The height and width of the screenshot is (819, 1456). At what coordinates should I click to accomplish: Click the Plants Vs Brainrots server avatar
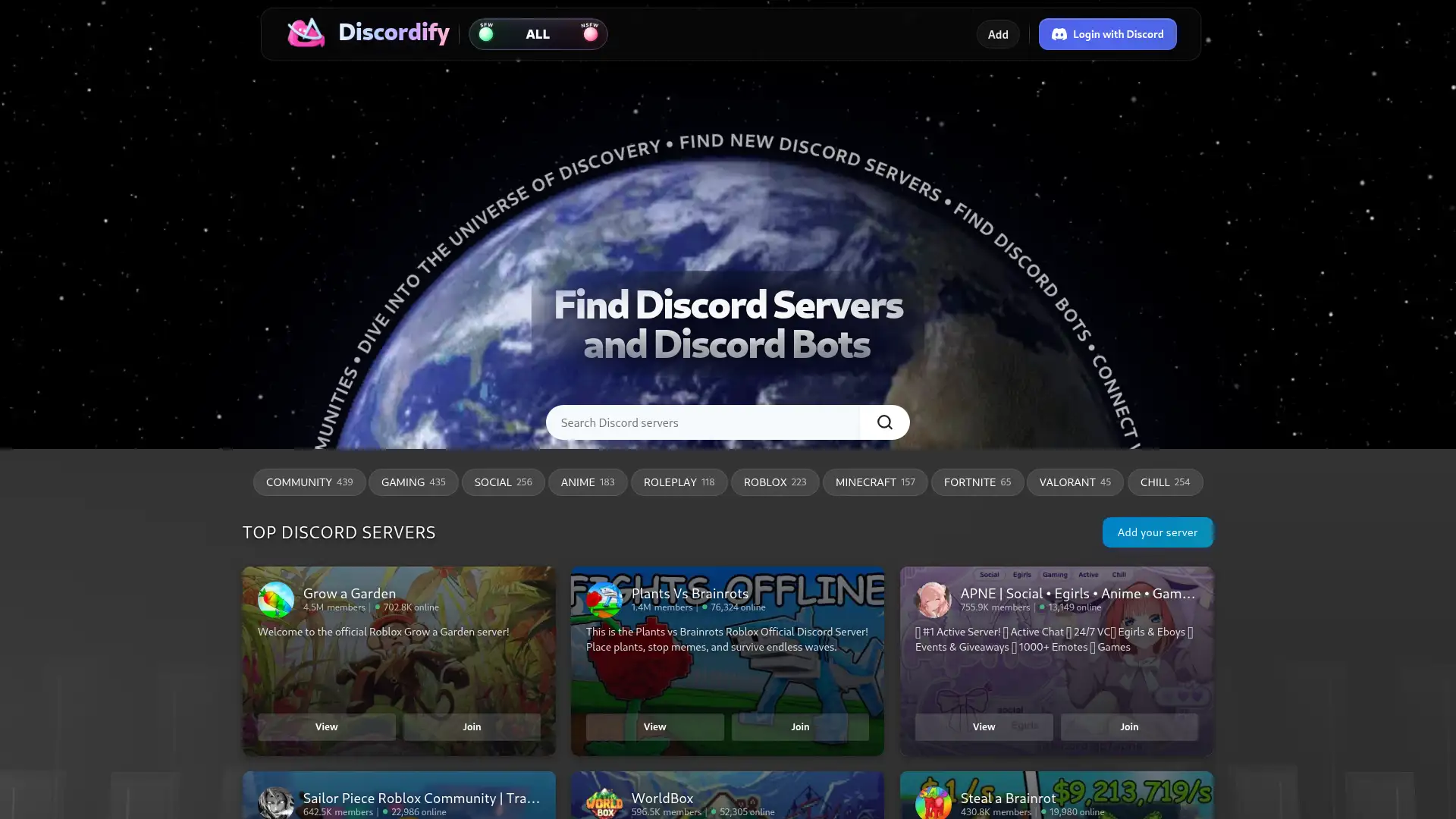pyautogui.click(x=604, y=600)
